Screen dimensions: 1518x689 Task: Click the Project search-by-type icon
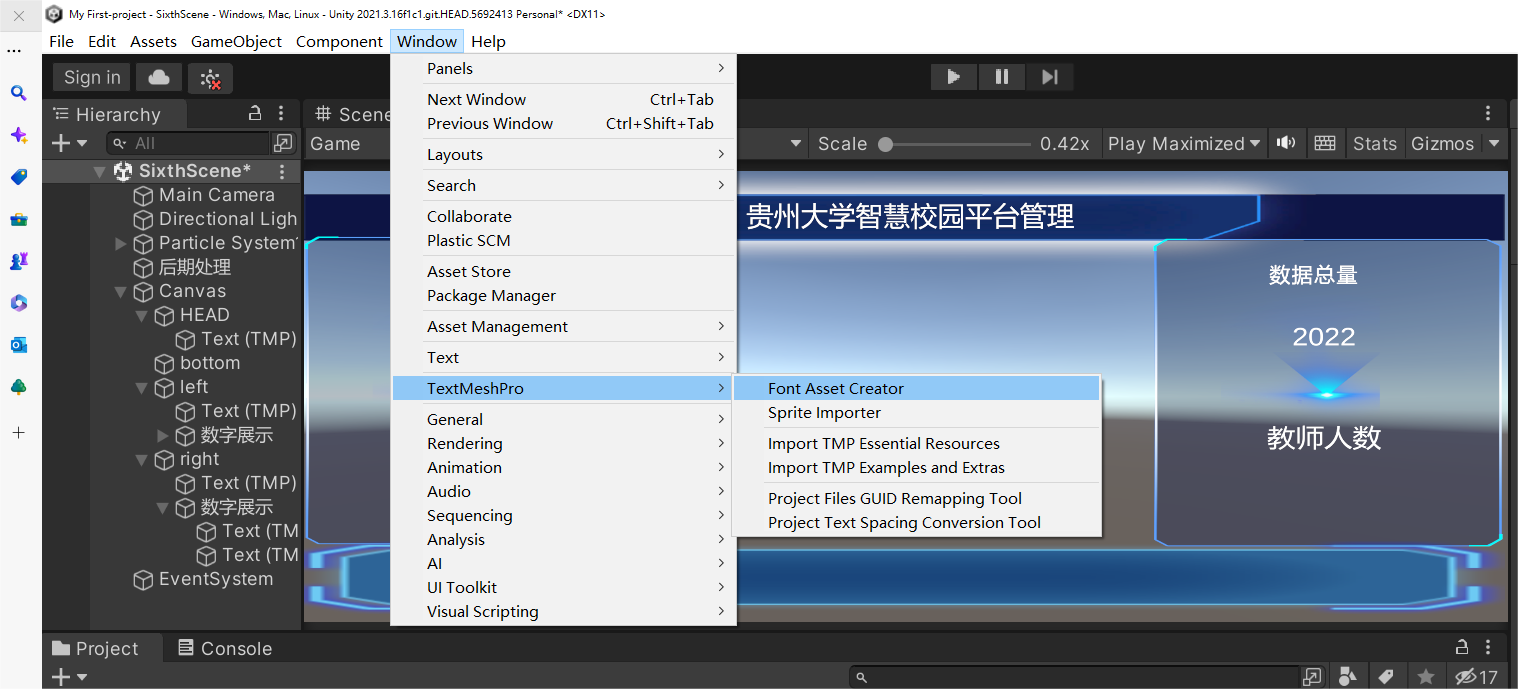(x=1348, y=677)
